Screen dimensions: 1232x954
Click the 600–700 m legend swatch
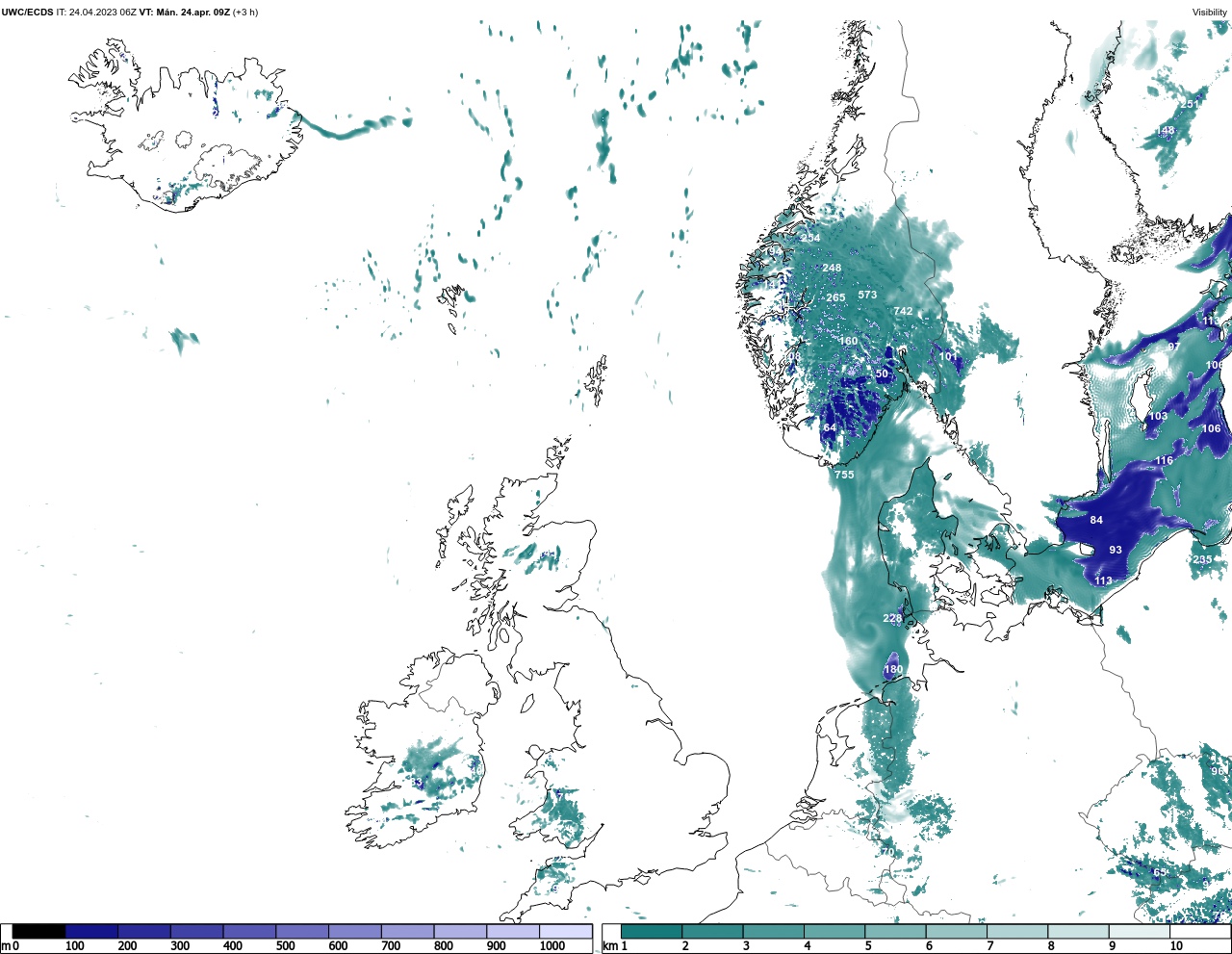354,932
